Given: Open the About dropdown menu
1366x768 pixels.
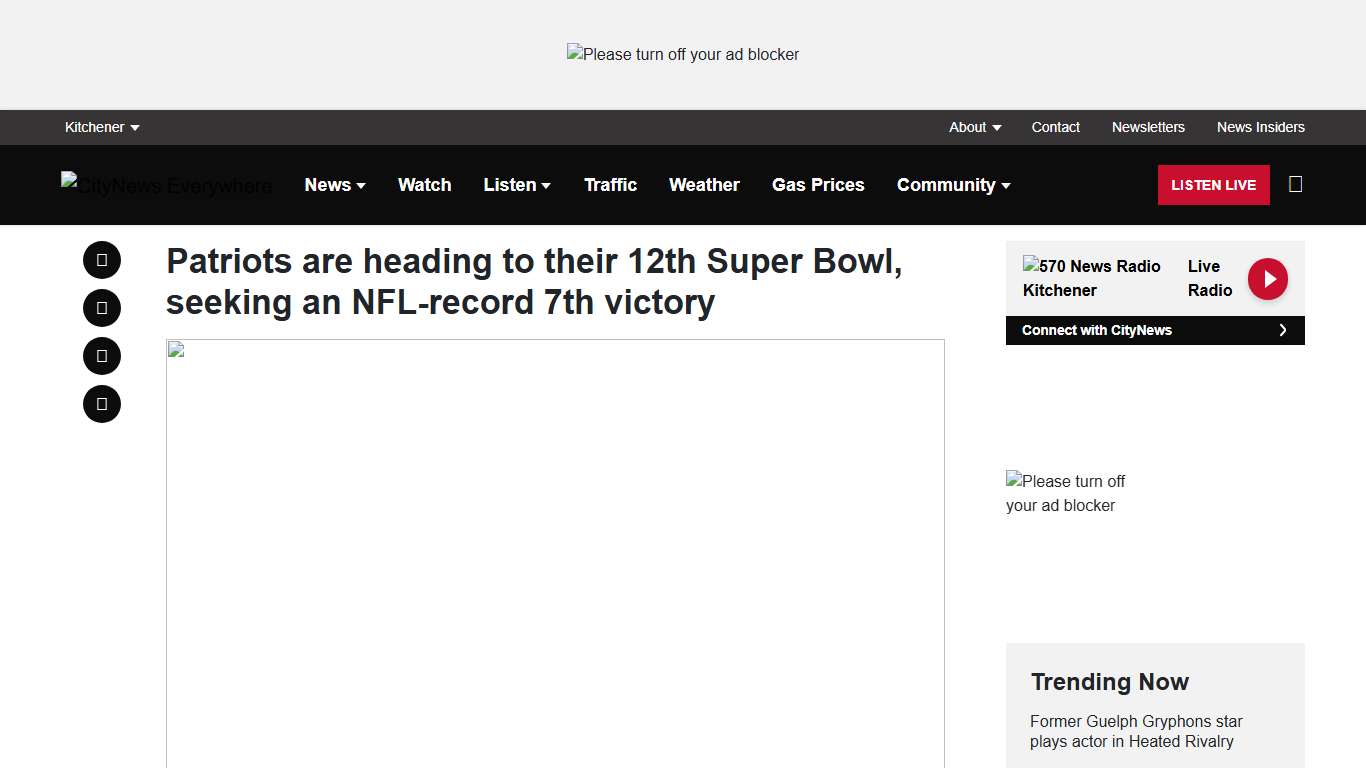Looking at the screenshot, I should [975, 127].
